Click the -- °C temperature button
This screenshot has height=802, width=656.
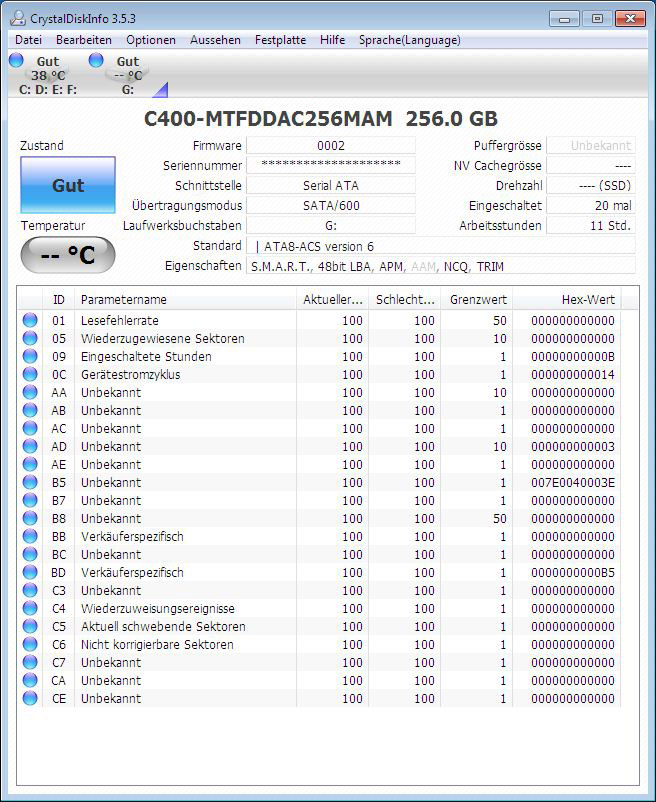point(68,255)
